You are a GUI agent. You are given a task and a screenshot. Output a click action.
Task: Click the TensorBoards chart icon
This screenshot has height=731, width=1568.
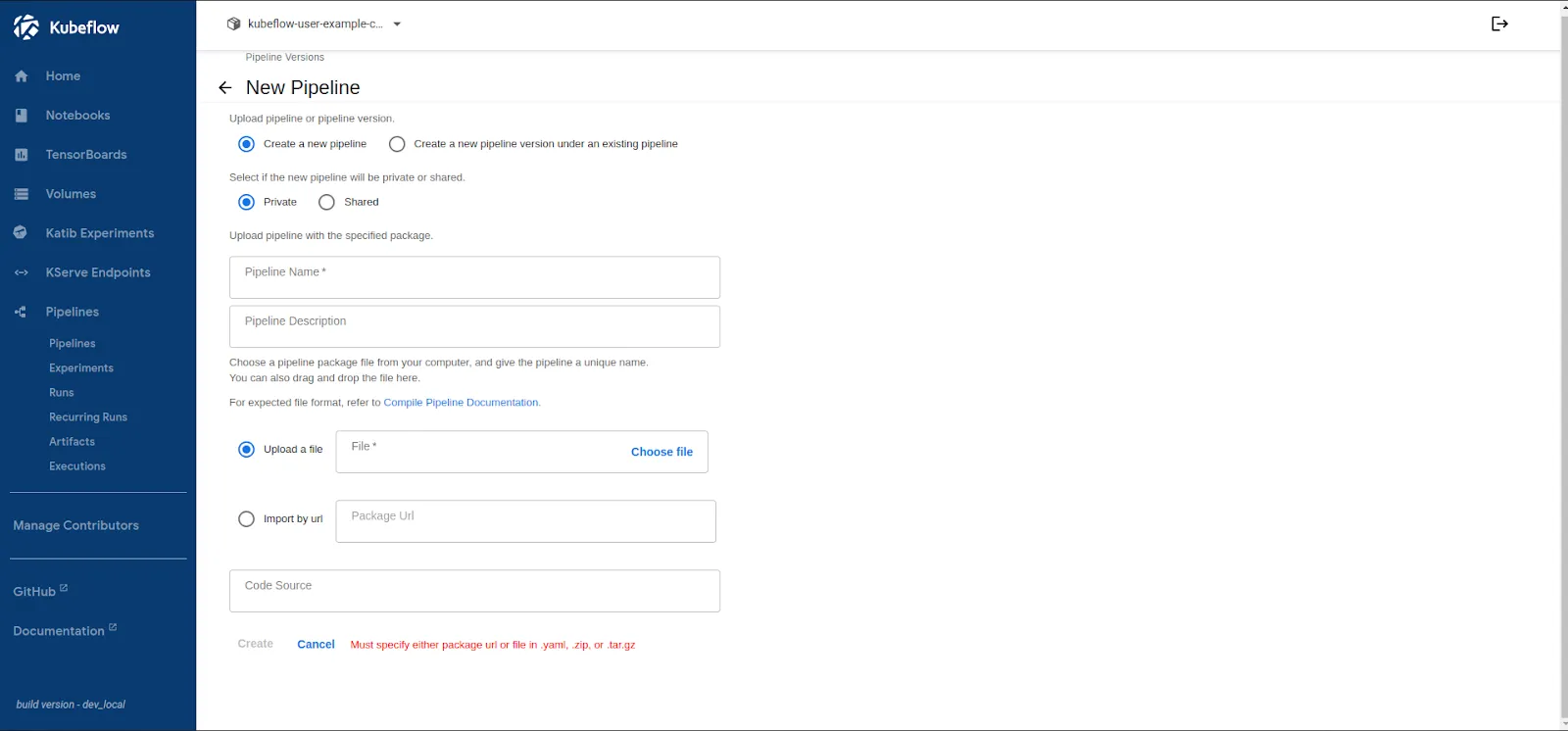(x=22, y=155)
